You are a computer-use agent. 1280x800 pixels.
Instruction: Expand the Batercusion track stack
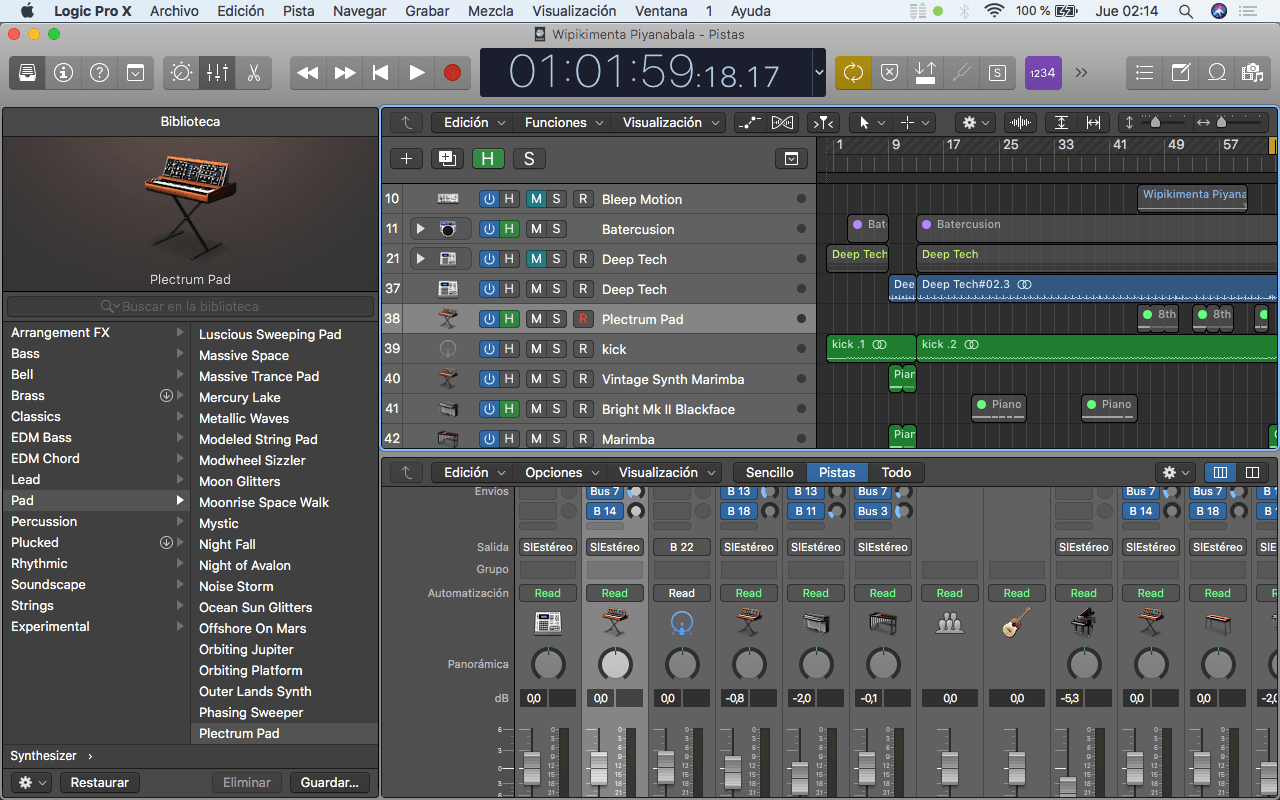pos(421,229)
